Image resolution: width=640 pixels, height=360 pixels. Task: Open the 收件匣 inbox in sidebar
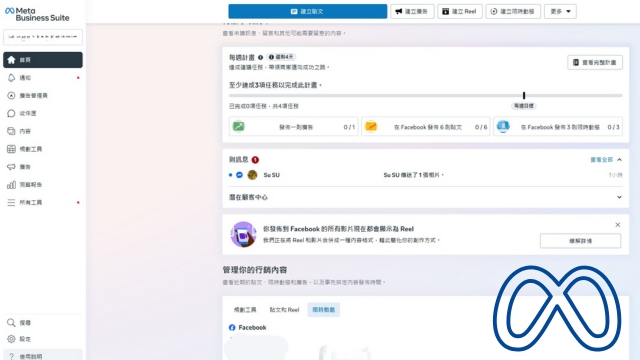(x=43, y=113)
